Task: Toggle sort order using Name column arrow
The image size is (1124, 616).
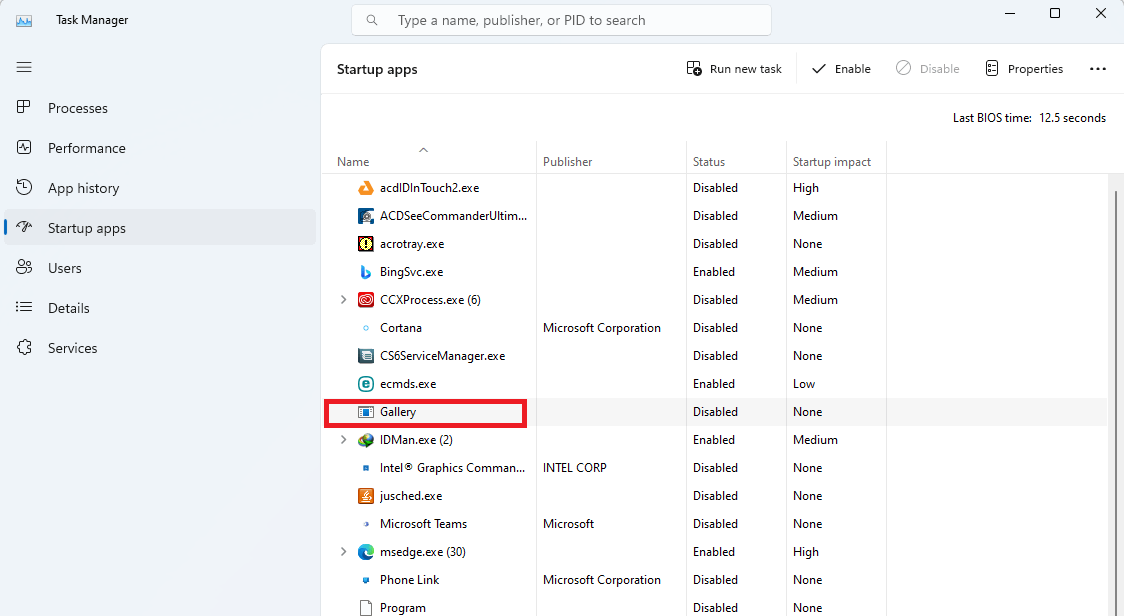Action: (x=423, y=150)
